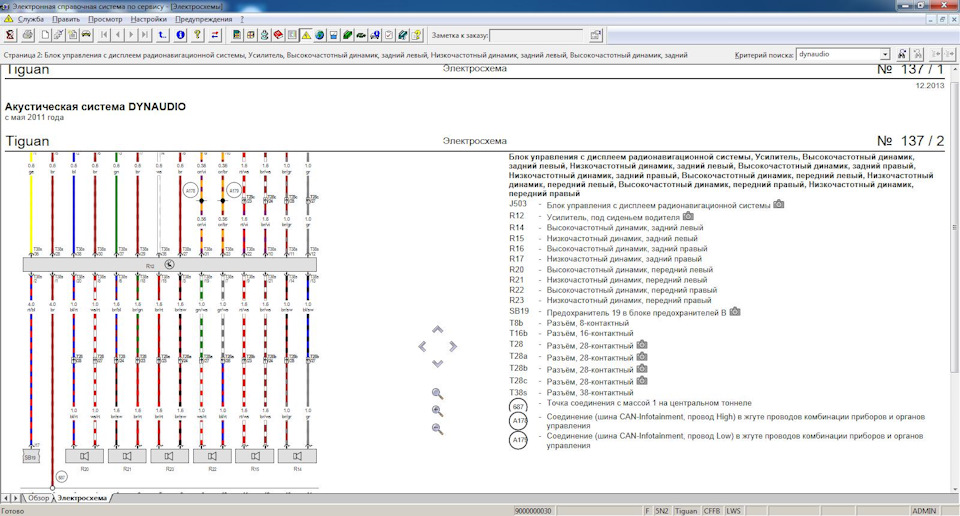Click the A179 connection circle in the diagram

coord(234,190)
